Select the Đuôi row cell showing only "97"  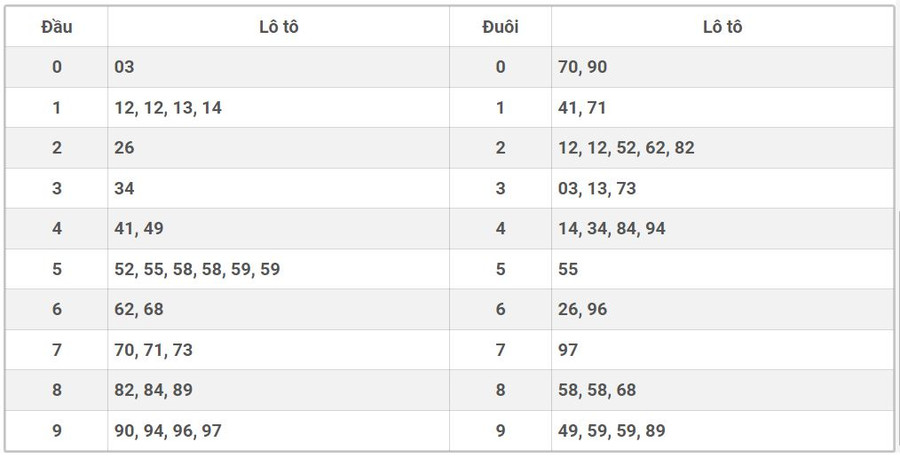click(x=568, y=350)
